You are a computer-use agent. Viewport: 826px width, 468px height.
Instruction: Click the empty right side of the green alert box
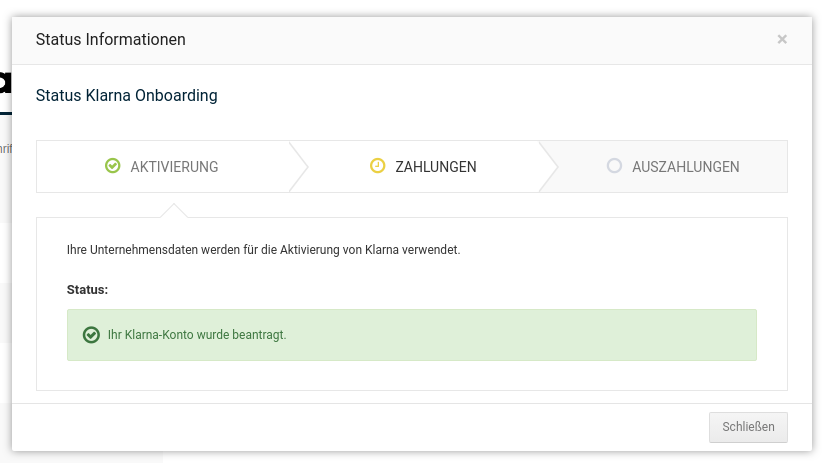[x=600, y=335]
